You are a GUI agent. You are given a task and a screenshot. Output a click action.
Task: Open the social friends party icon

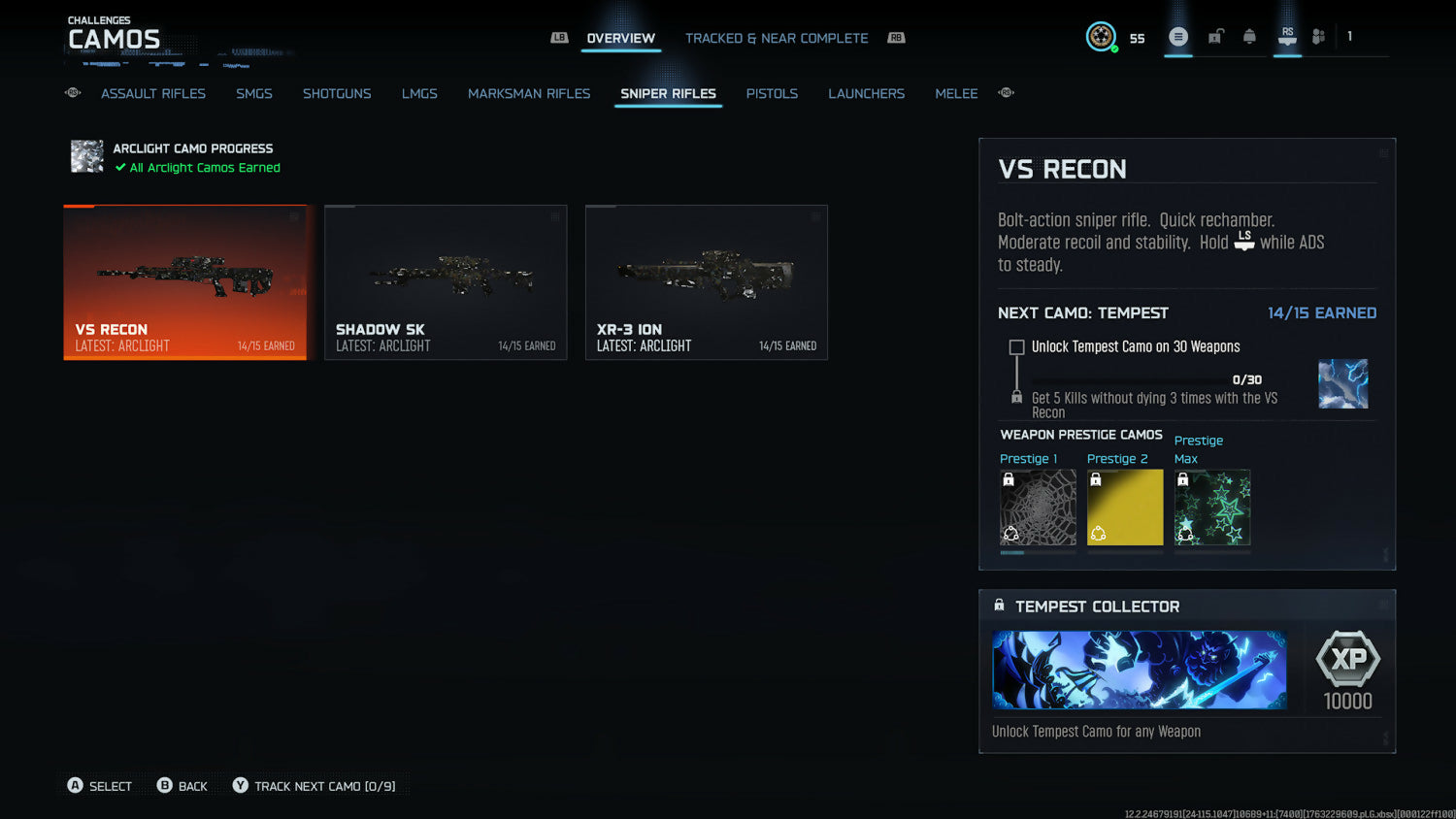(1318, 37)
